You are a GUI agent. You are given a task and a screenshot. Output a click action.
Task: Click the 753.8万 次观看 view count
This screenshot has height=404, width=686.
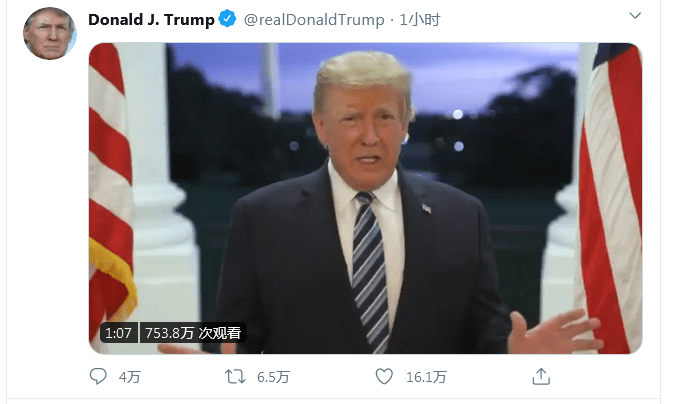pos(193,333)
